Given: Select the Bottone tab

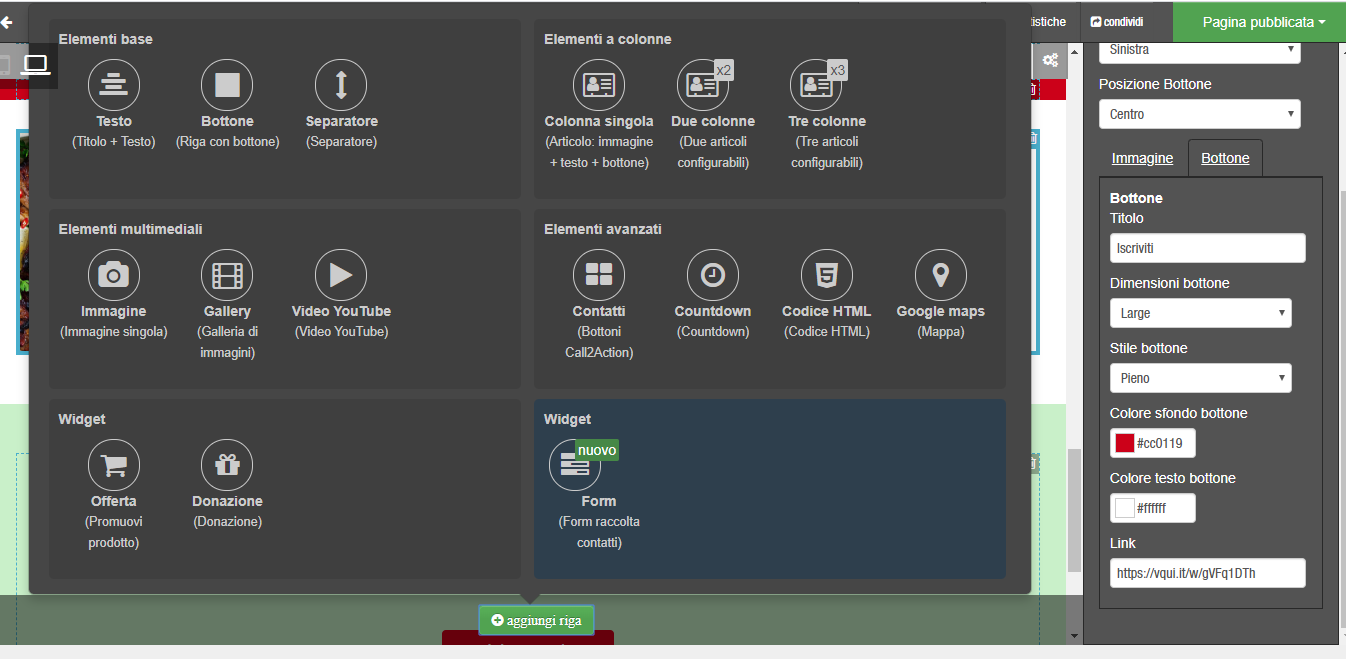Looking at the screenshot, I should coord(1225,158).
